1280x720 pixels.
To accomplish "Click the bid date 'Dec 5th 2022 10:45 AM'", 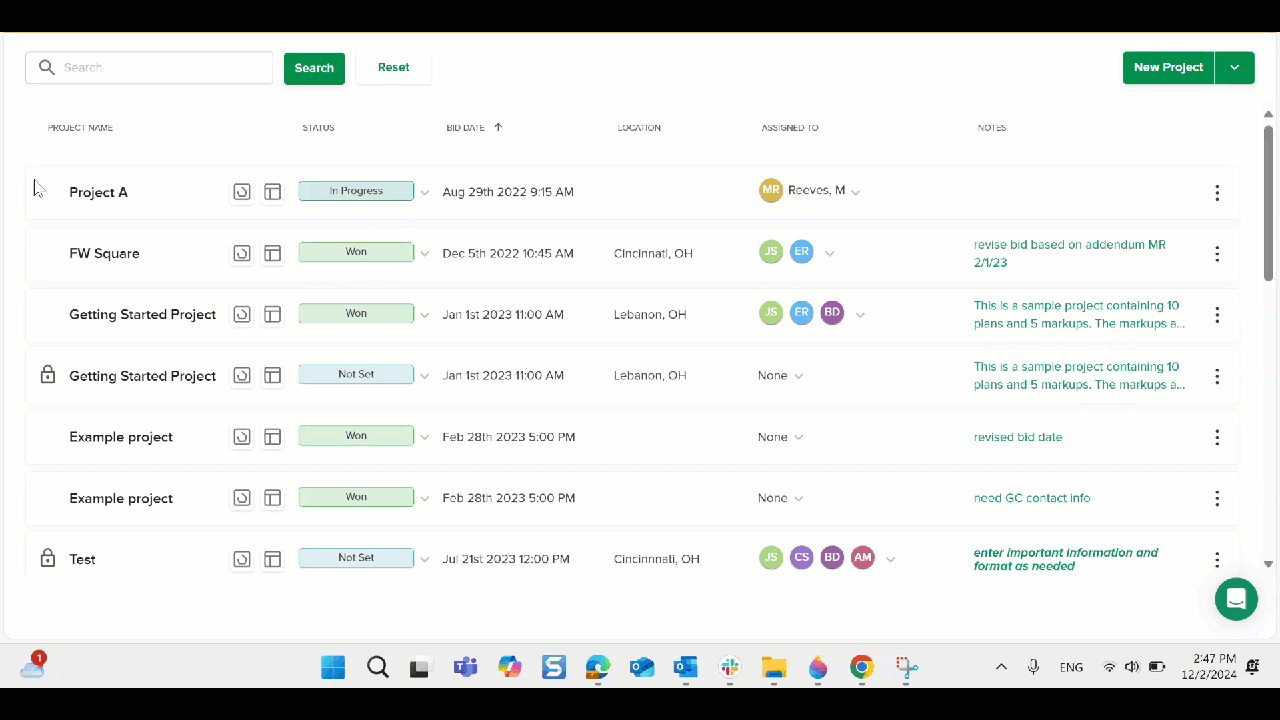I will click(508, 253).
